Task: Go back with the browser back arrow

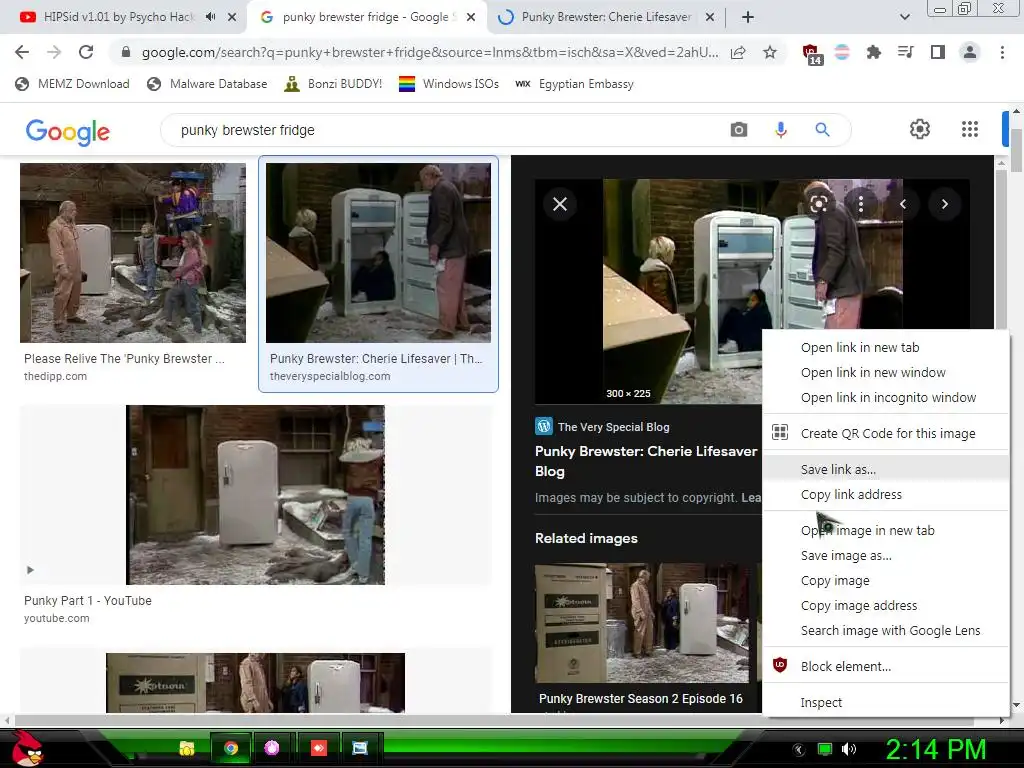Action: [x=22, y=52]
